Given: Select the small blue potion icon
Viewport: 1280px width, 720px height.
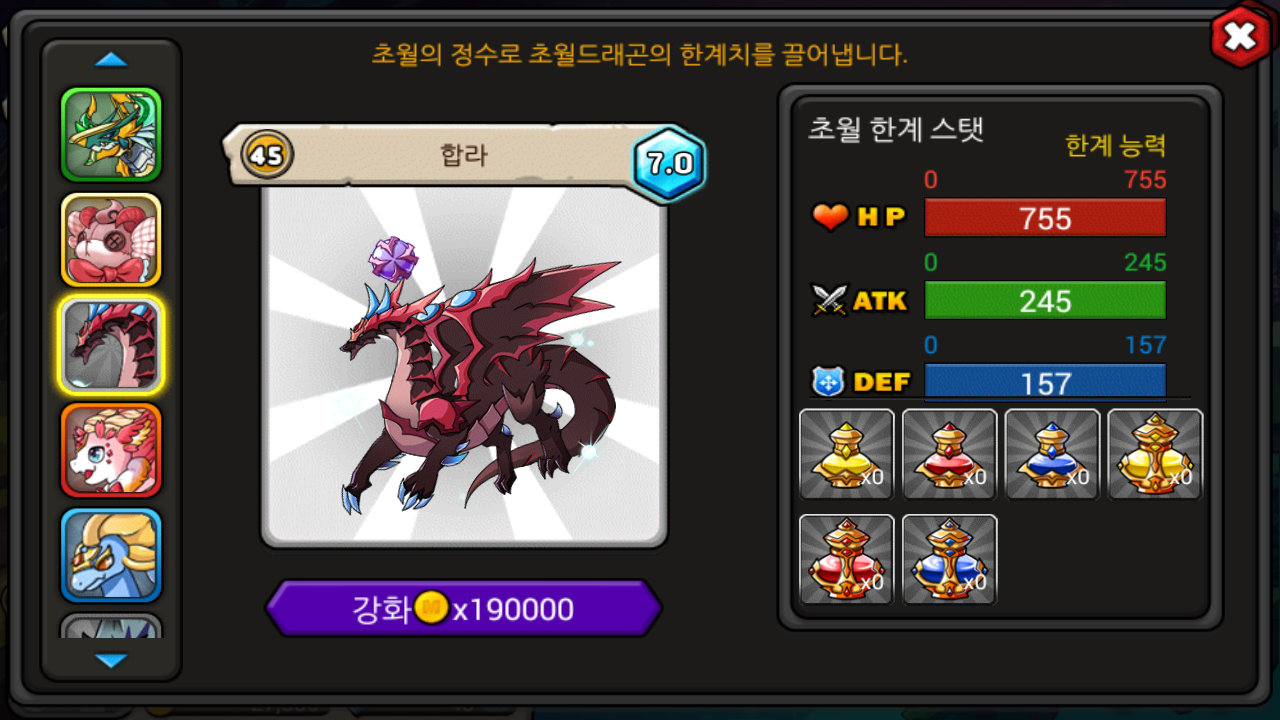Looking at the screenshot, I should pyautogui.click(x=1052, y=454).
